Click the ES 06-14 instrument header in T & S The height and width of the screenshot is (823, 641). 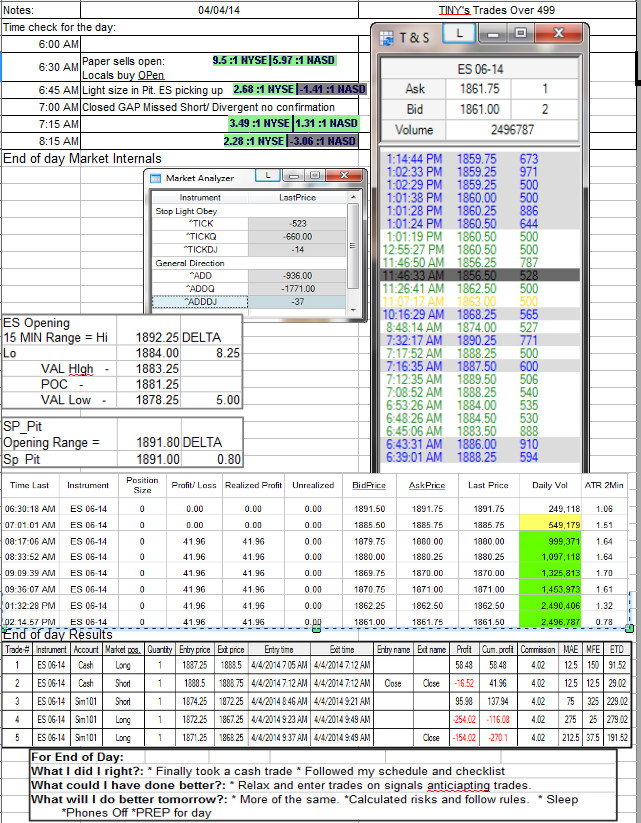(480, 69)
